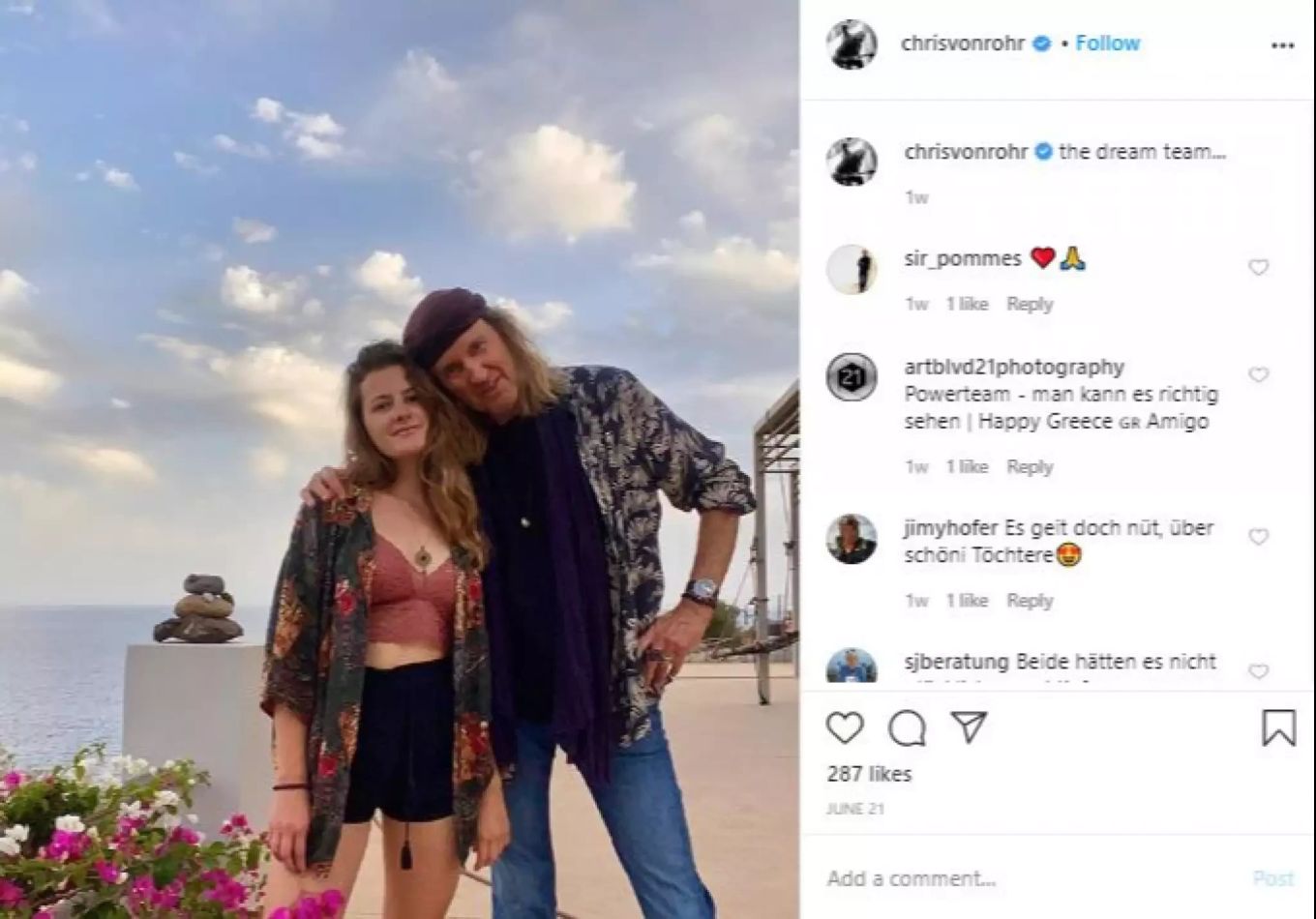This screenshot has height=919, width=1316.
Task: Open jimyhofer profile avatar
Action: 852,538
